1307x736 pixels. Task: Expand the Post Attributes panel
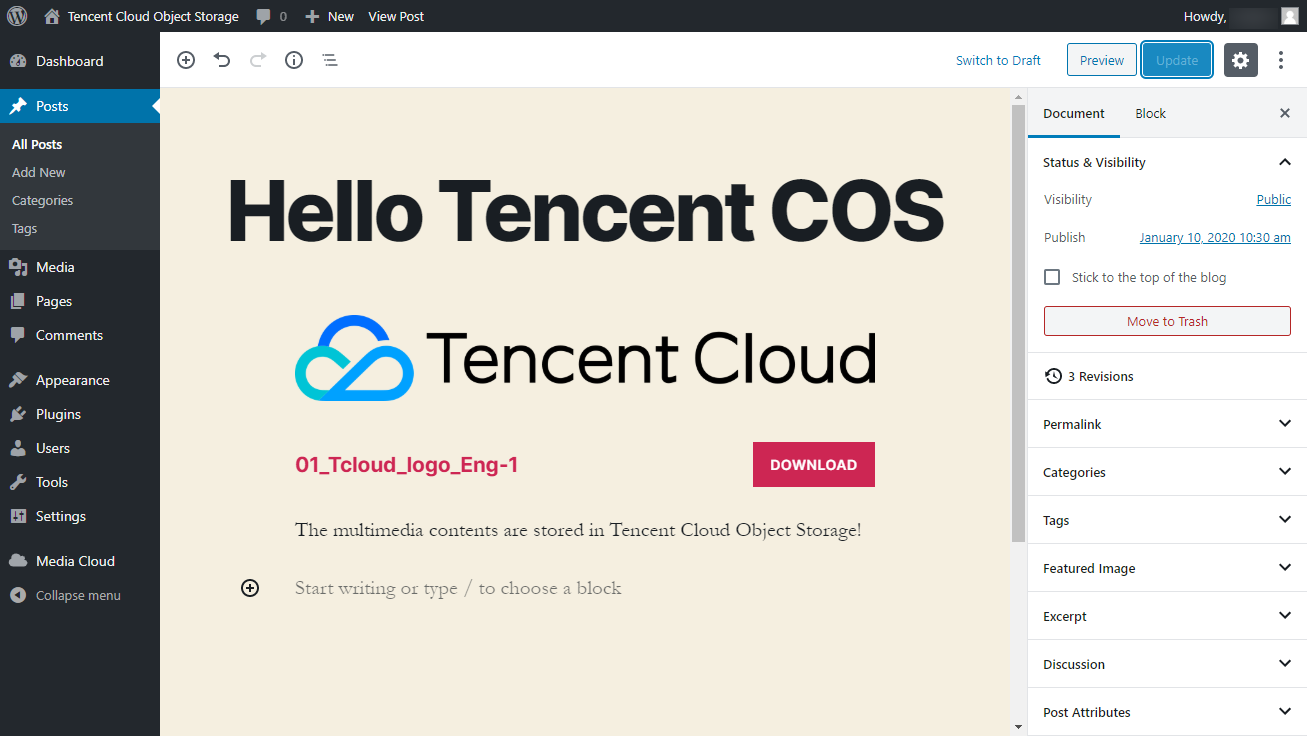pos(1167,712)
